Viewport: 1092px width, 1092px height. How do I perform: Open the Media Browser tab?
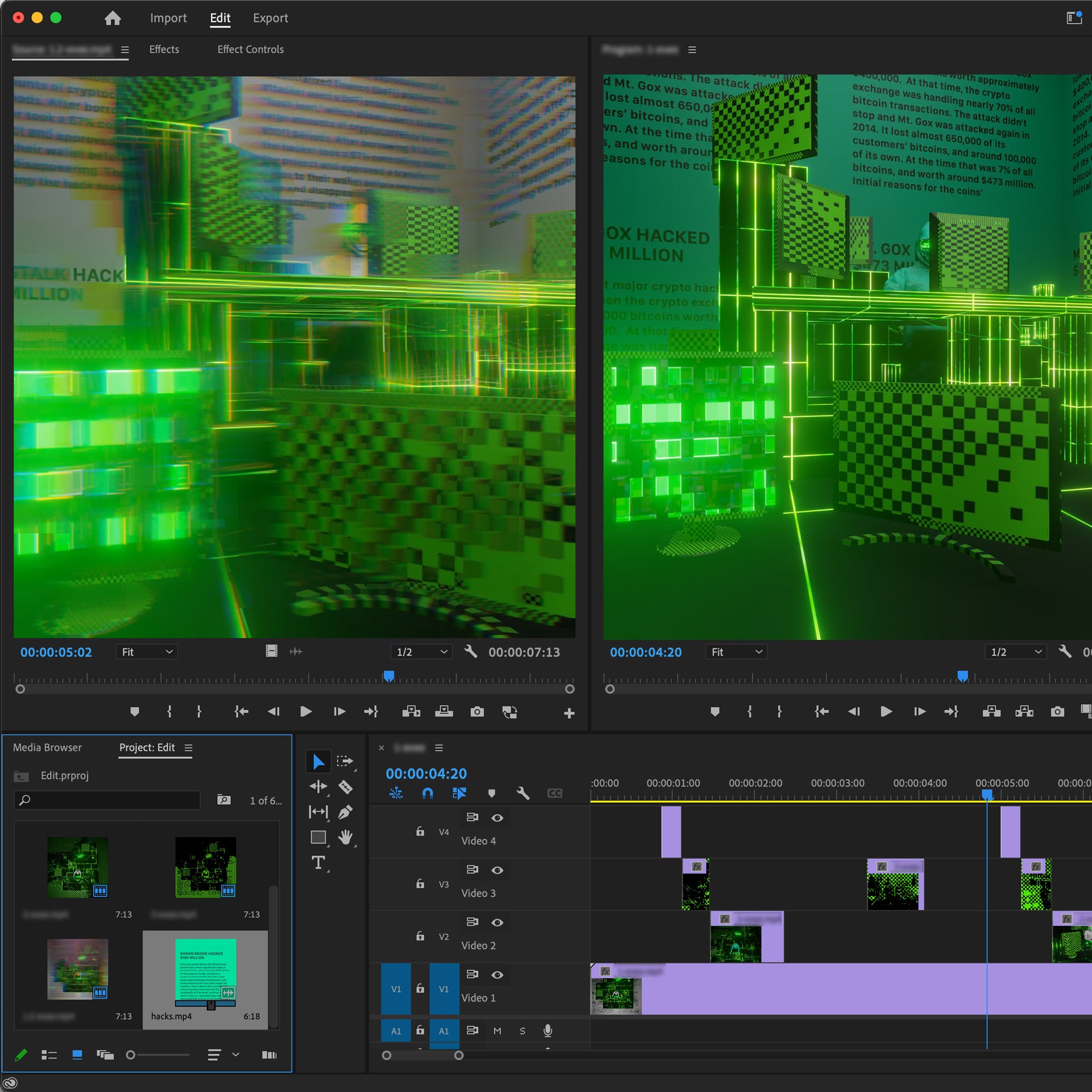pyautogui.click(x=47, y=747)
